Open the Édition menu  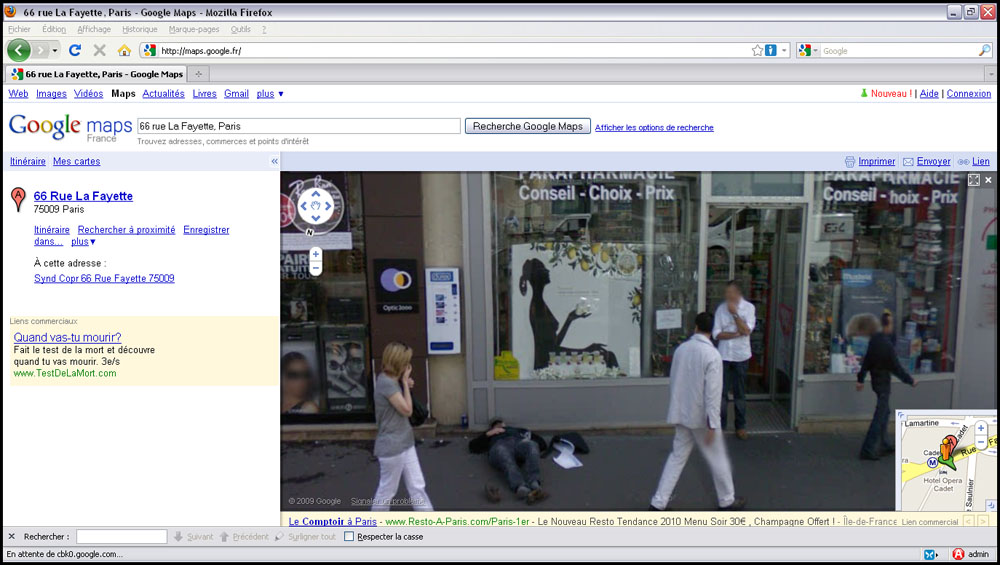(x=54, y=29)
